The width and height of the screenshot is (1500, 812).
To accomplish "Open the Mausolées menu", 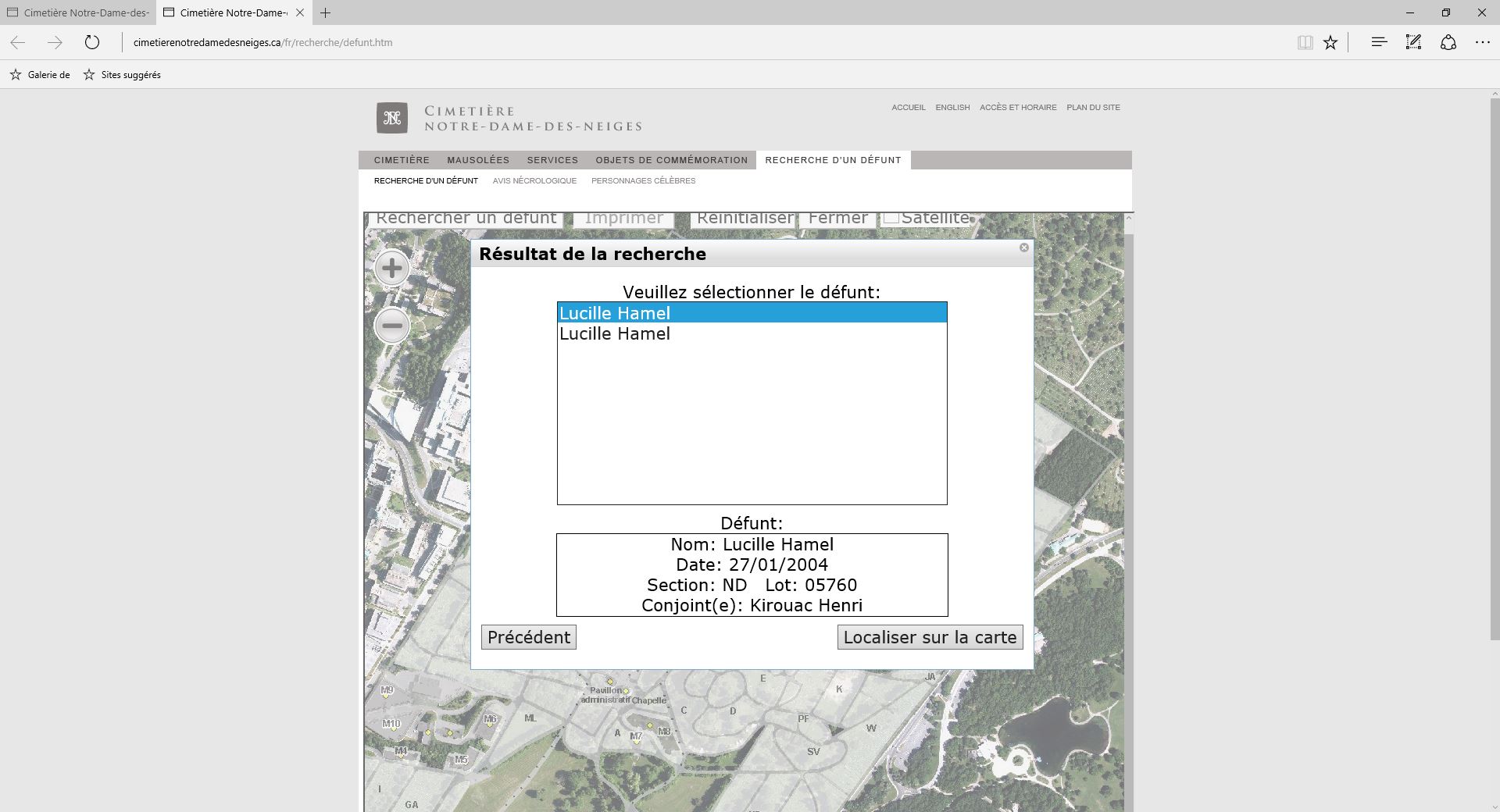I will click(x=478, y=160).
